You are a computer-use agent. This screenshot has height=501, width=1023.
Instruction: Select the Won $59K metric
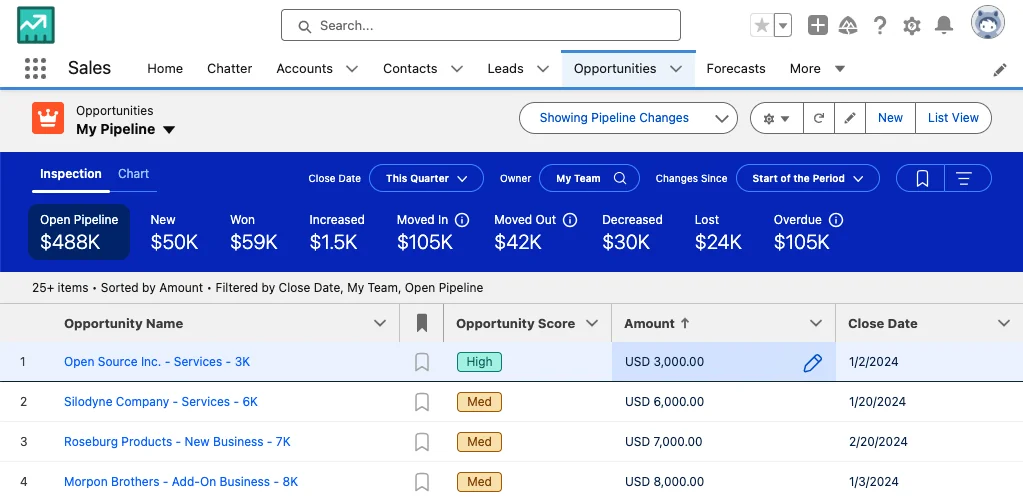254,232
